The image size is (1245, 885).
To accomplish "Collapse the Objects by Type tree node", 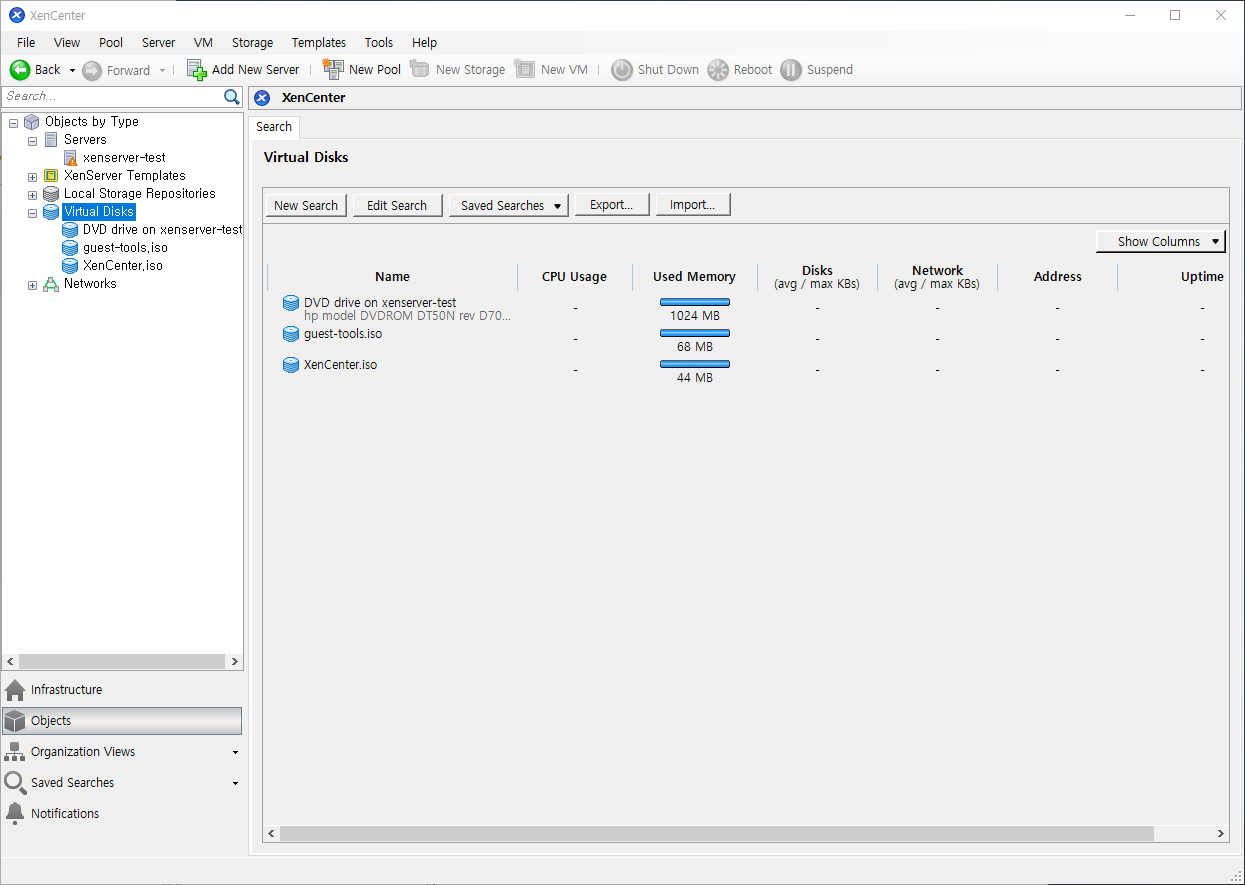I will pos(13,123).
